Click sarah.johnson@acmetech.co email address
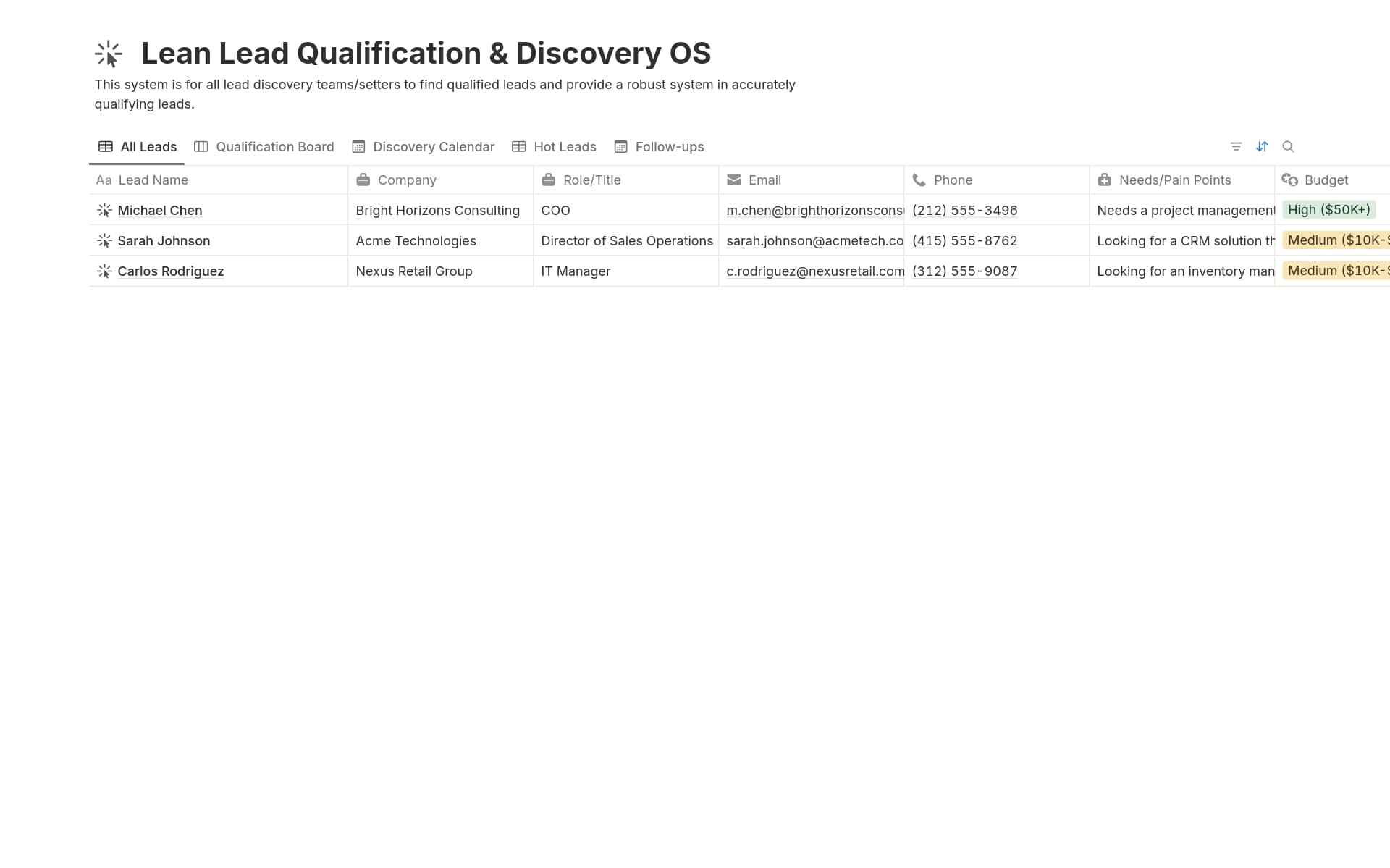 pos(814,240)
